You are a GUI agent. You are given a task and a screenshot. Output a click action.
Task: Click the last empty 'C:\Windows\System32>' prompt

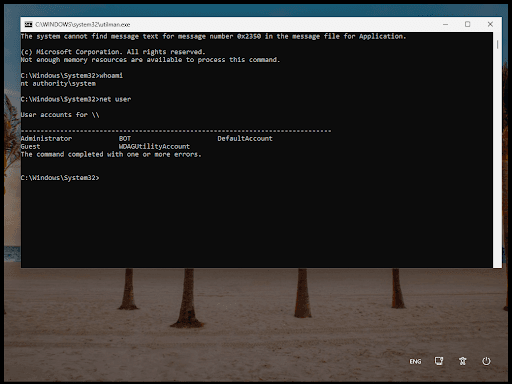click(x=60, y=178)
